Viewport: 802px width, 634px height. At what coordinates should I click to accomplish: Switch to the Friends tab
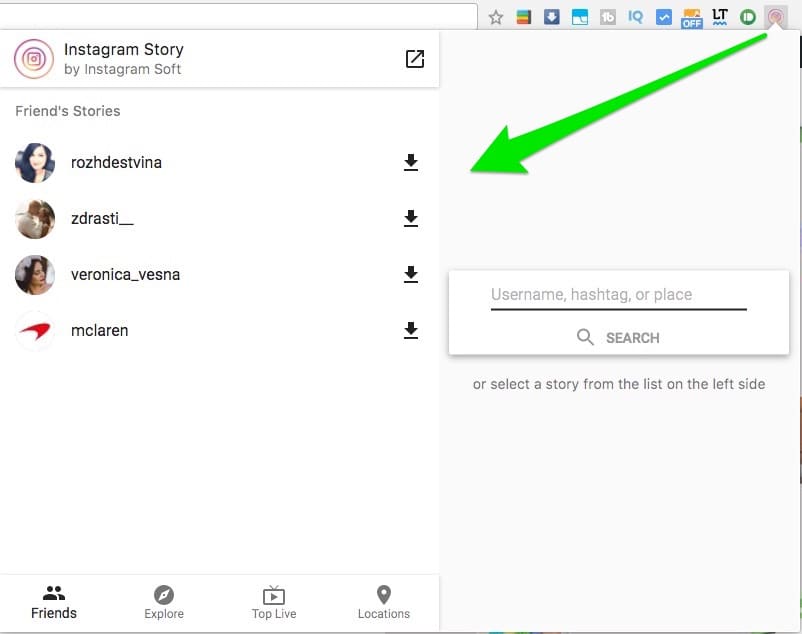54,602
